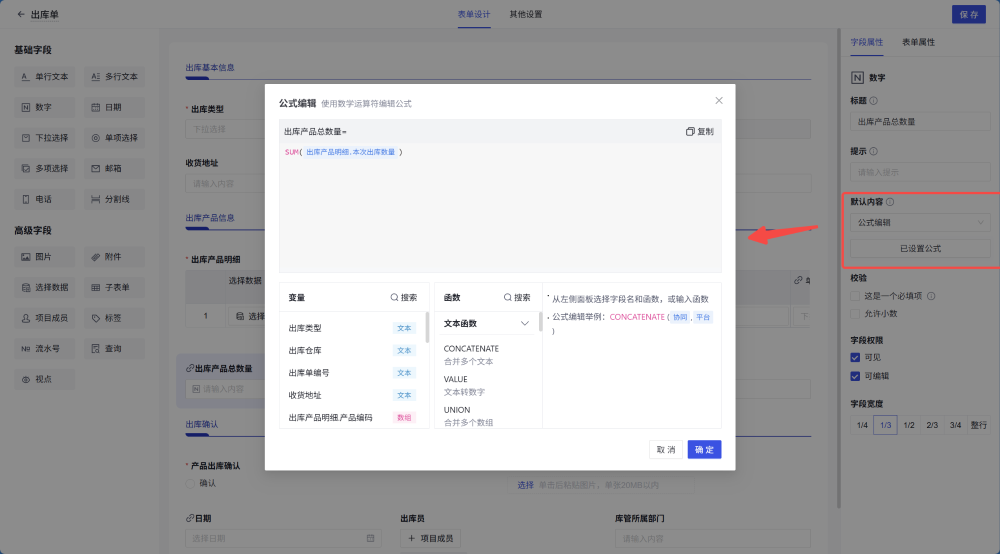This screenshot has height=554, width=1000.
Task: Click the 取消 button
Action: pyautogui.click(x=665, y=450)
